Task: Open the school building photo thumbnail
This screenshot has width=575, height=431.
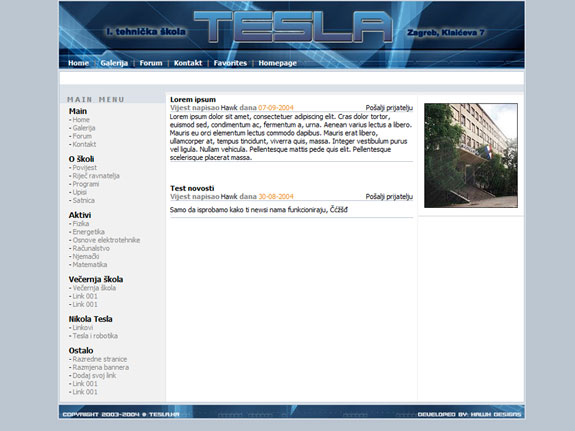Action: [471, 155]
